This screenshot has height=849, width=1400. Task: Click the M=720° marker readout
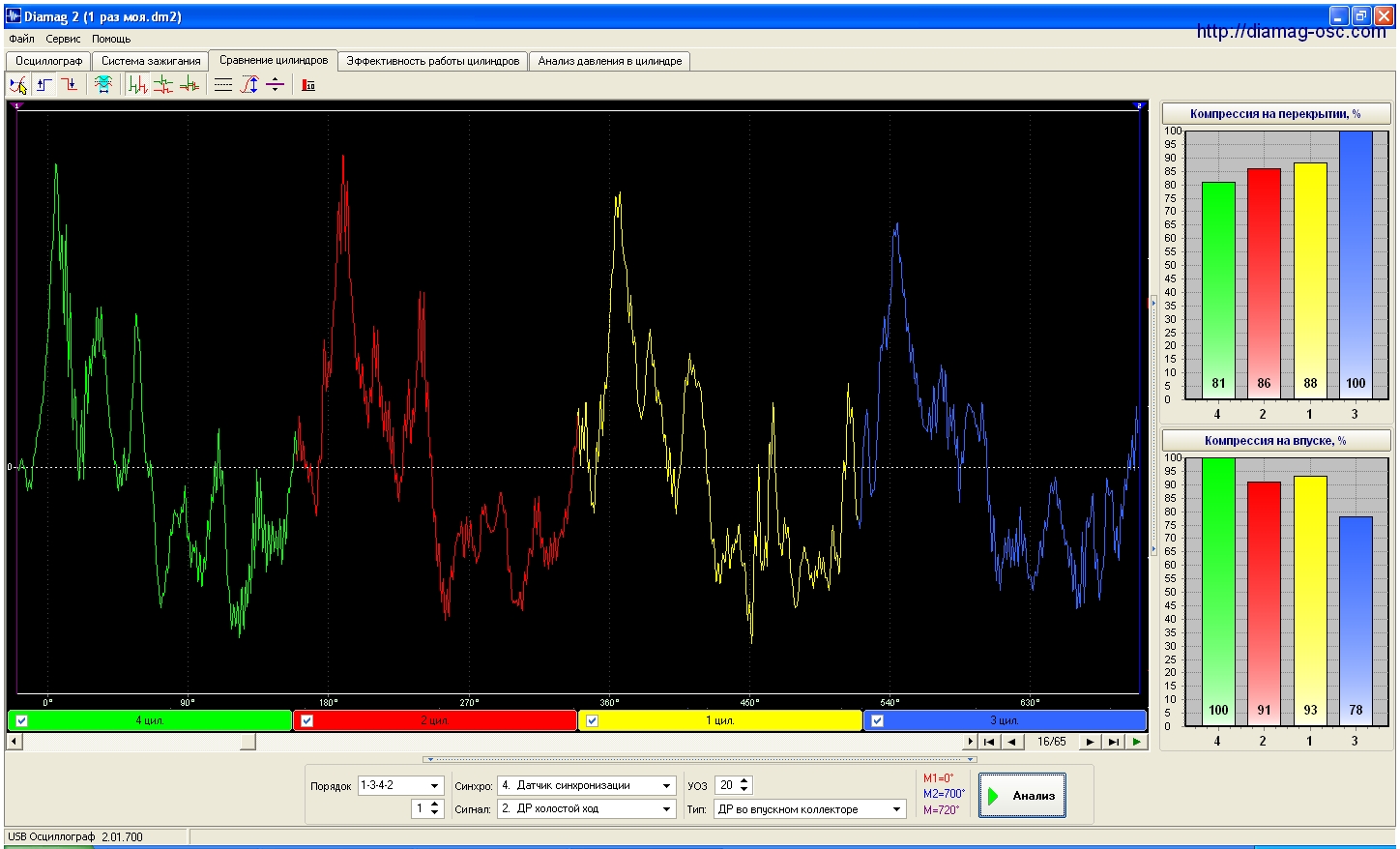tap(941, 810)
